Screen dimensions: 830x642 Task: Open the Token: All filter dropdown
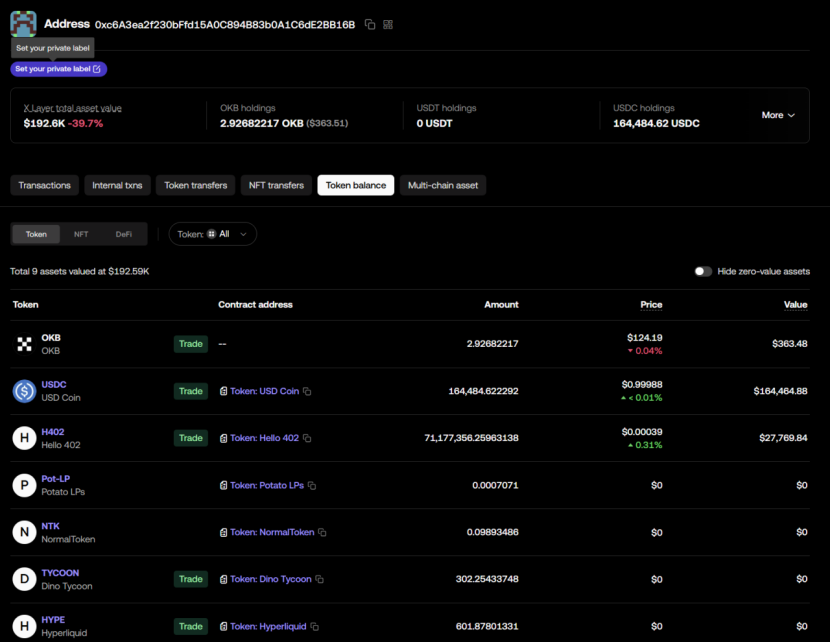(x=212, y=234)
